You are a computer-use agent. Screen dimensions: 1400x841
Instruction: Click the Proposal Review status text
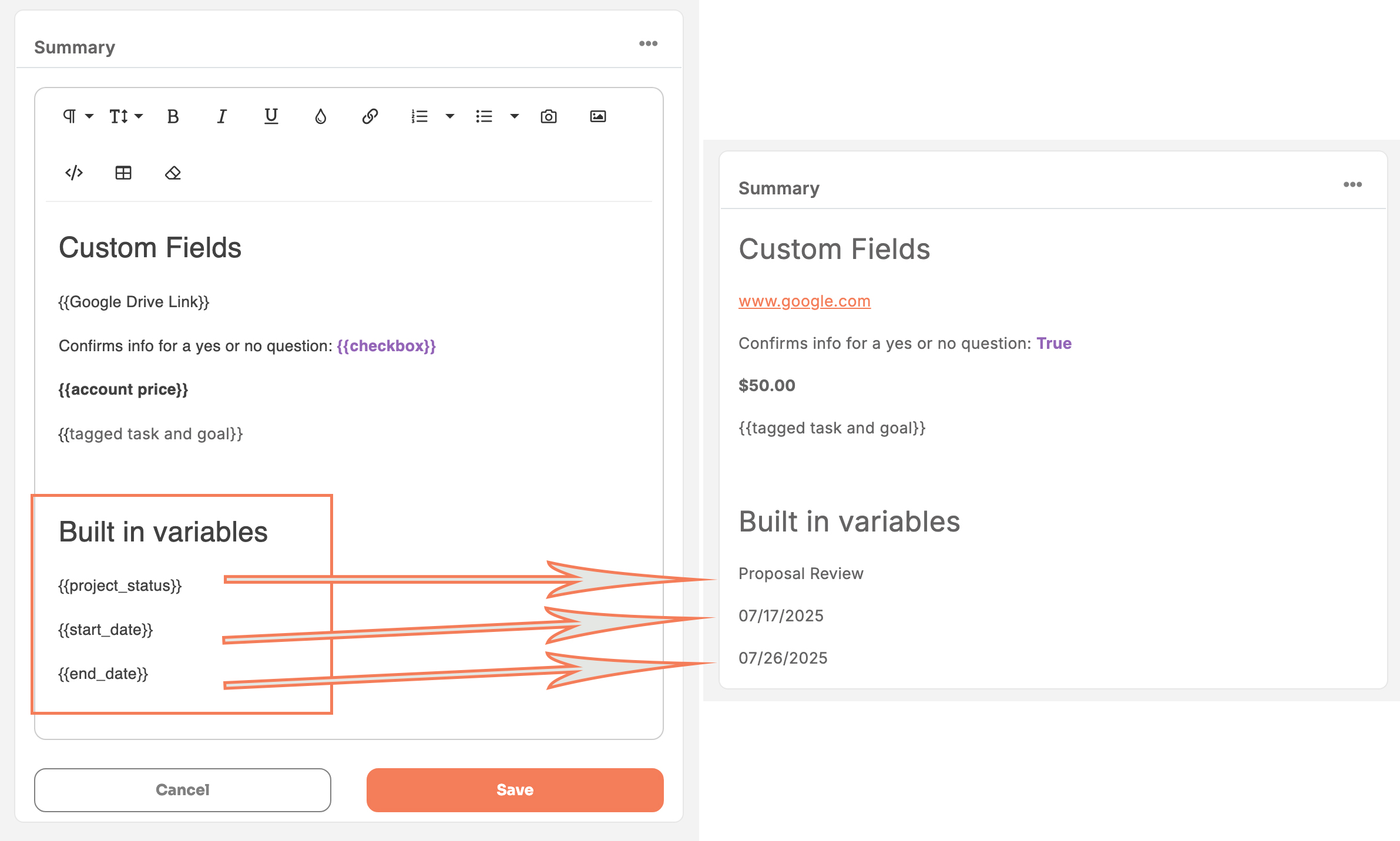[x=801, y=573]
